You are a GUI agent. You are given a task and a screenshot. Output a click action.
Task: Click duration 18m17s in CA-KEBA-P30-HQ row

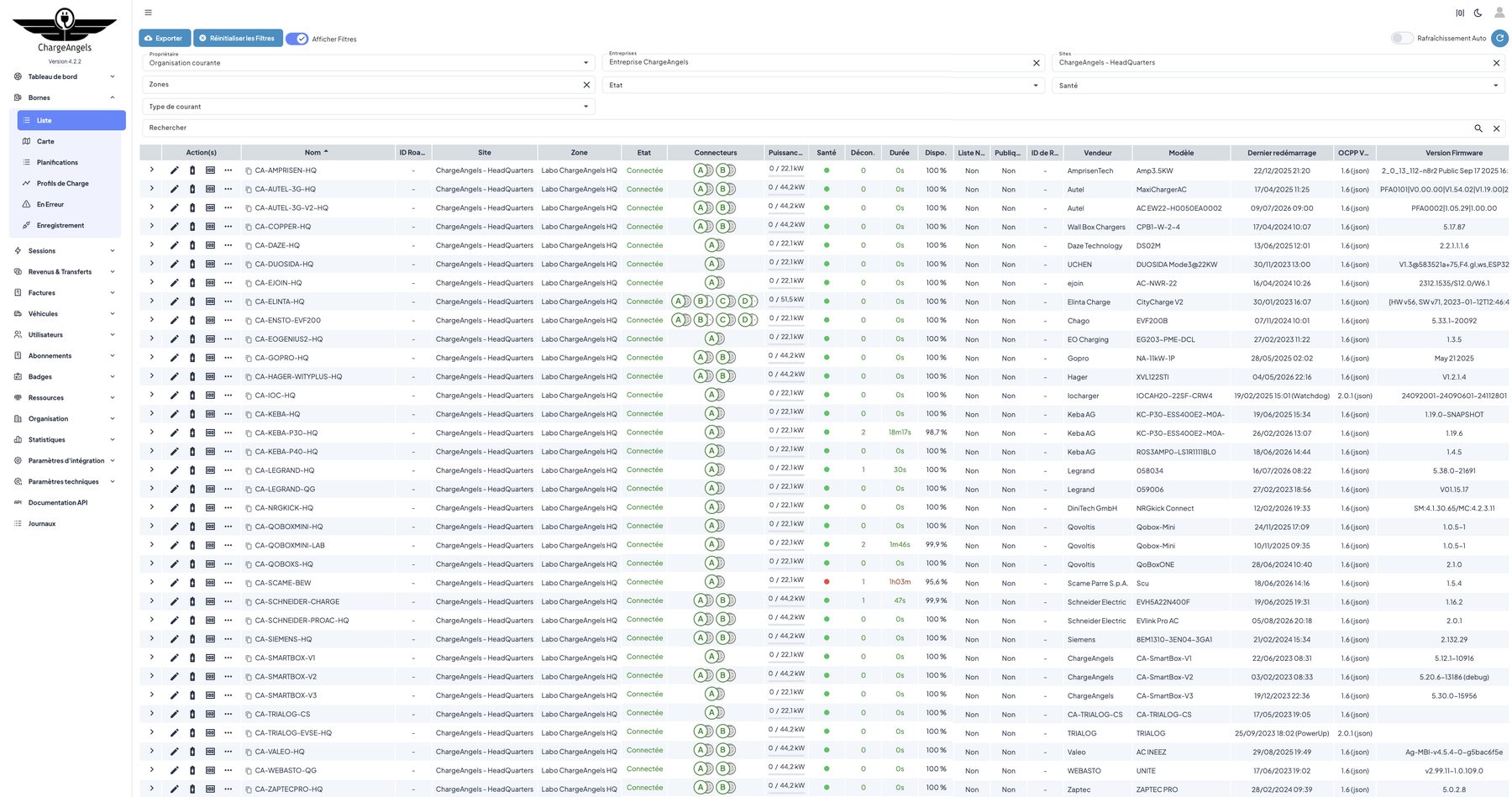point(900,433)
